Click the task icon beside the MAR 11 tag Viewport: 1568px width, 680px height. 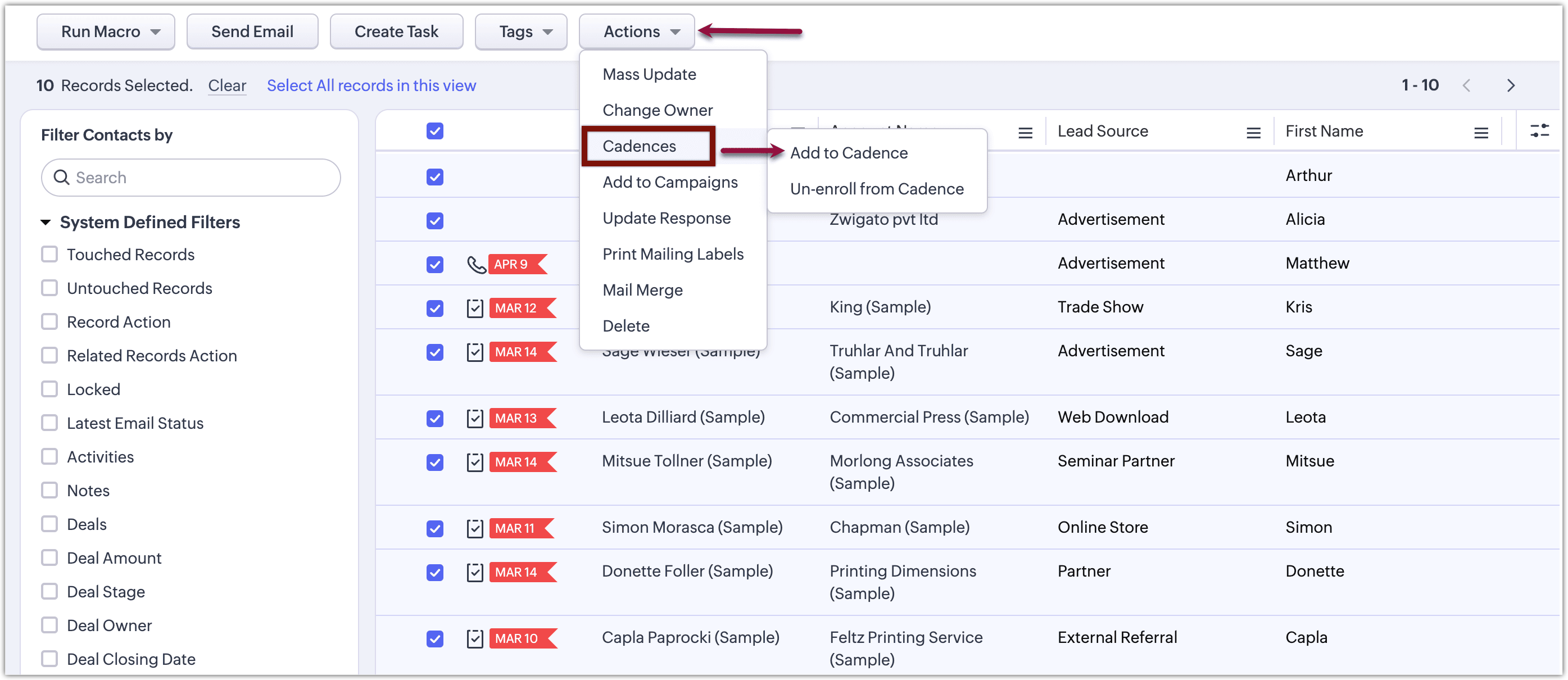click(x=475, y=528)
